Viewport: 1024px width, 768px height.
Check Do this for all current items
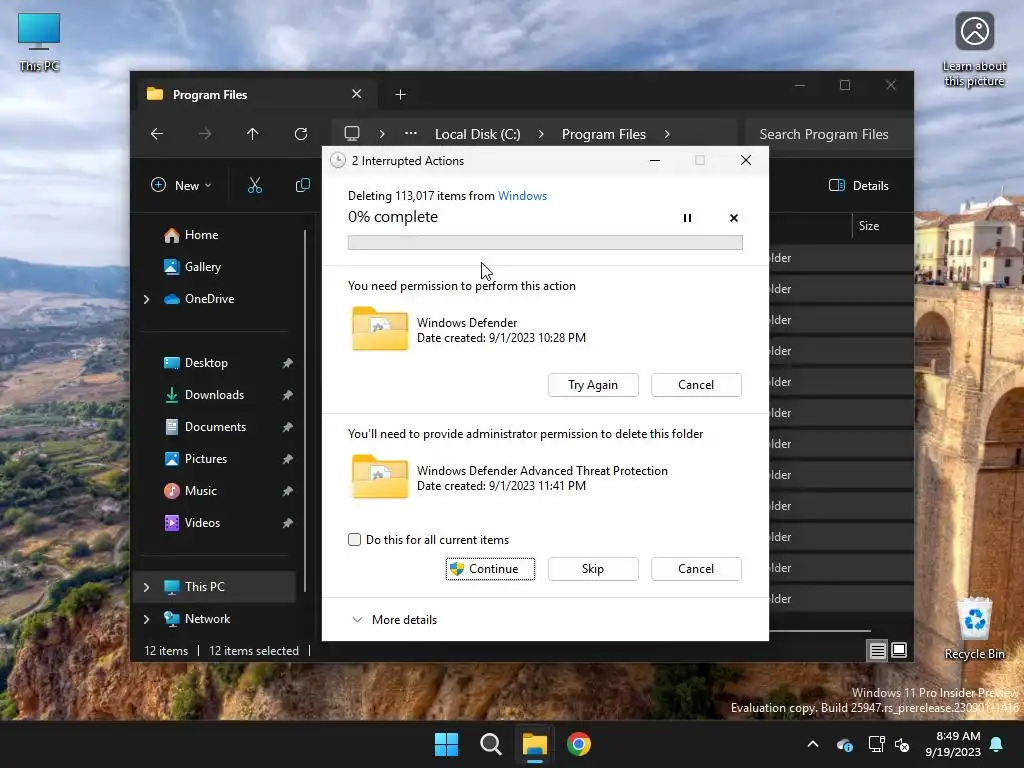tap(355, 539)
